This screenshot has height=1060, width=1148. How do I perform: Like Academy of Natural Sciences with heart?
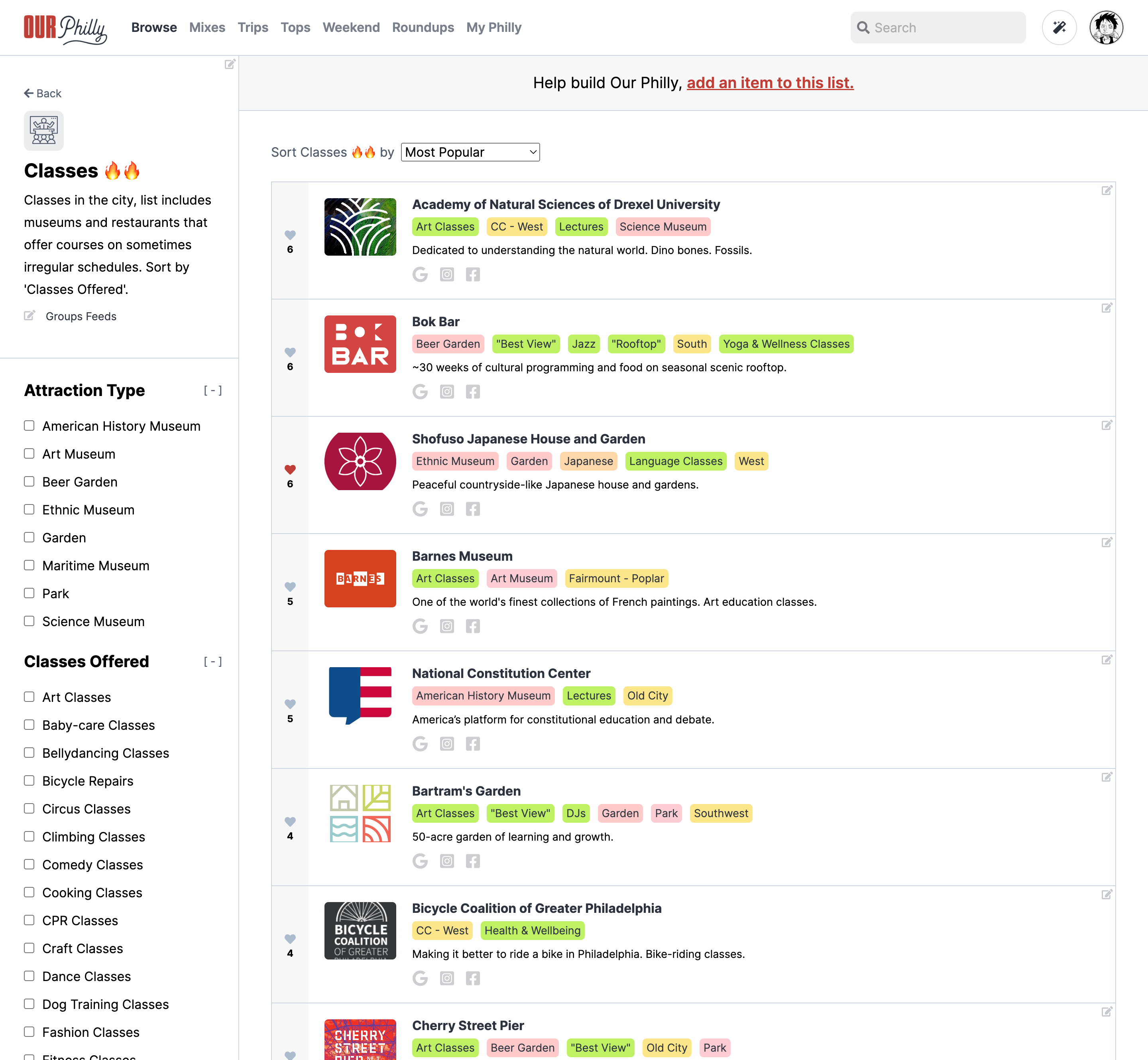click(x=290, y=235)
